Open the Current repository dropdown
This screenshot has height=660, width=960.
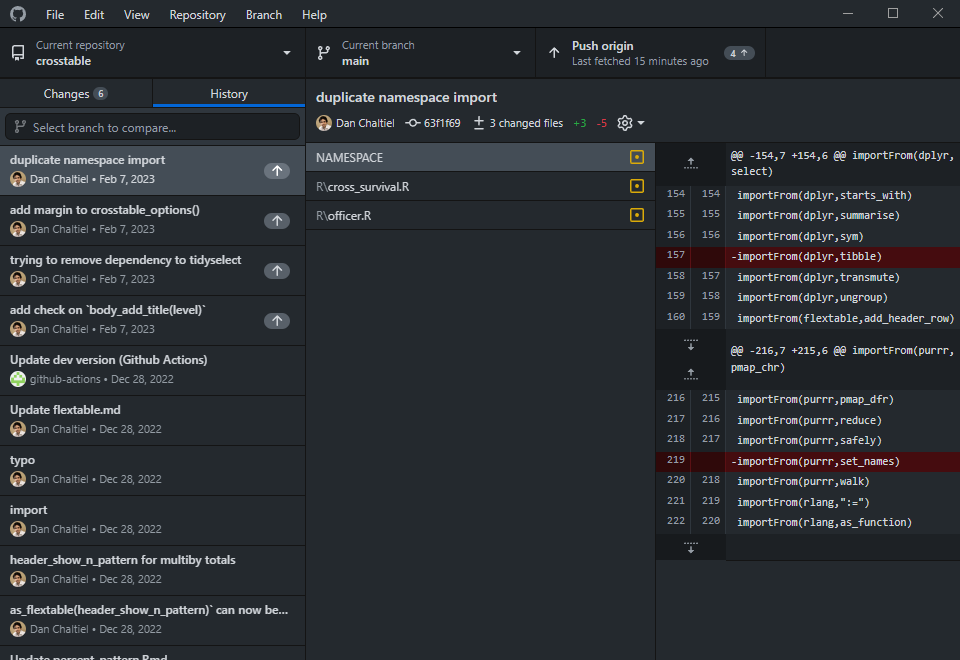152,53
